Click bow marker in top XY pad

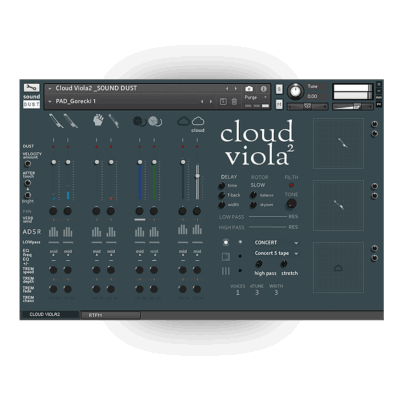343,143
